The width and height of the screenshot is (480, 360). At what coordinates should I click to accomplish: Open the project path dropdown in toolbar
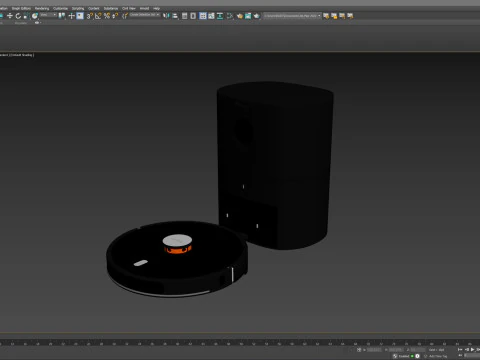click(292, 16)
